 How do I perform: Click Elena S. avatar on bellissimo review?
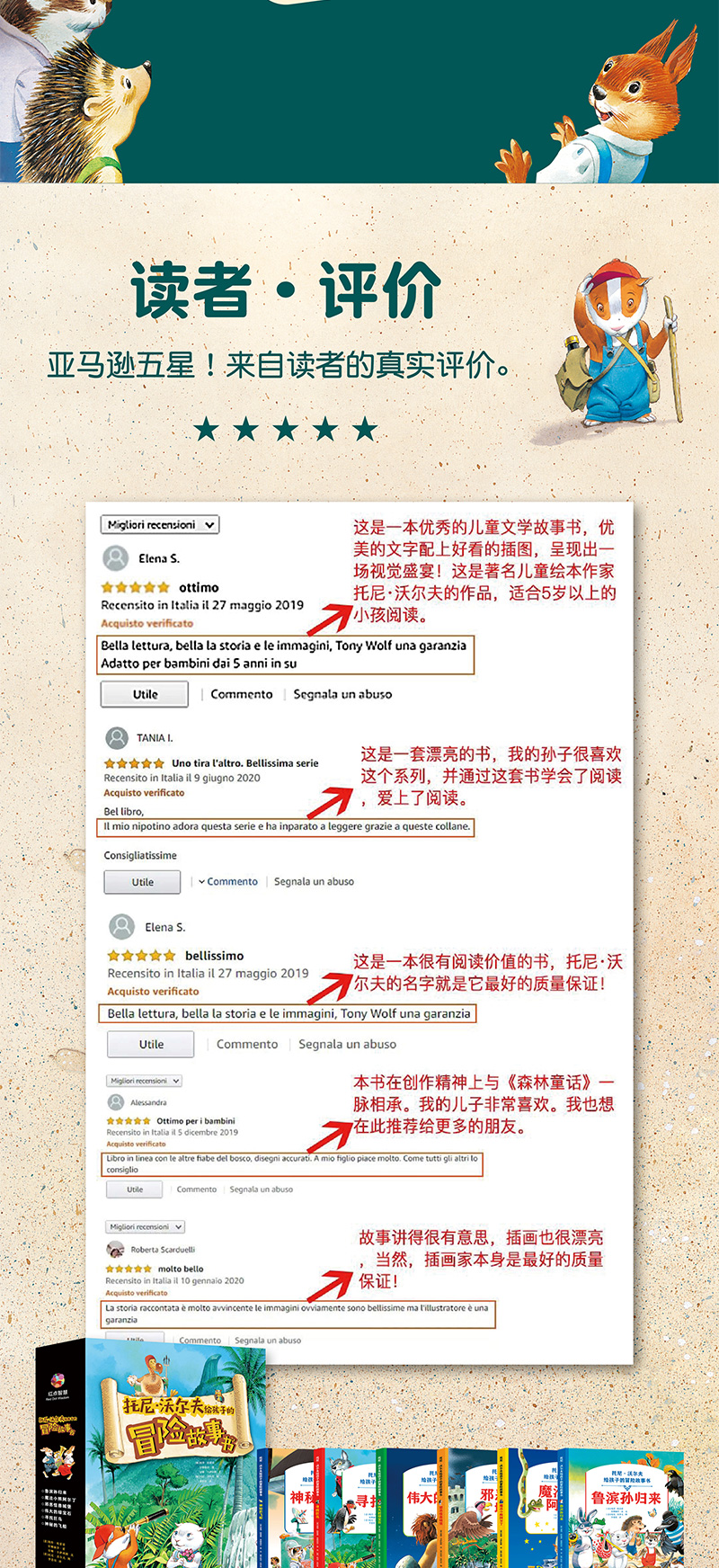[121, 927]
